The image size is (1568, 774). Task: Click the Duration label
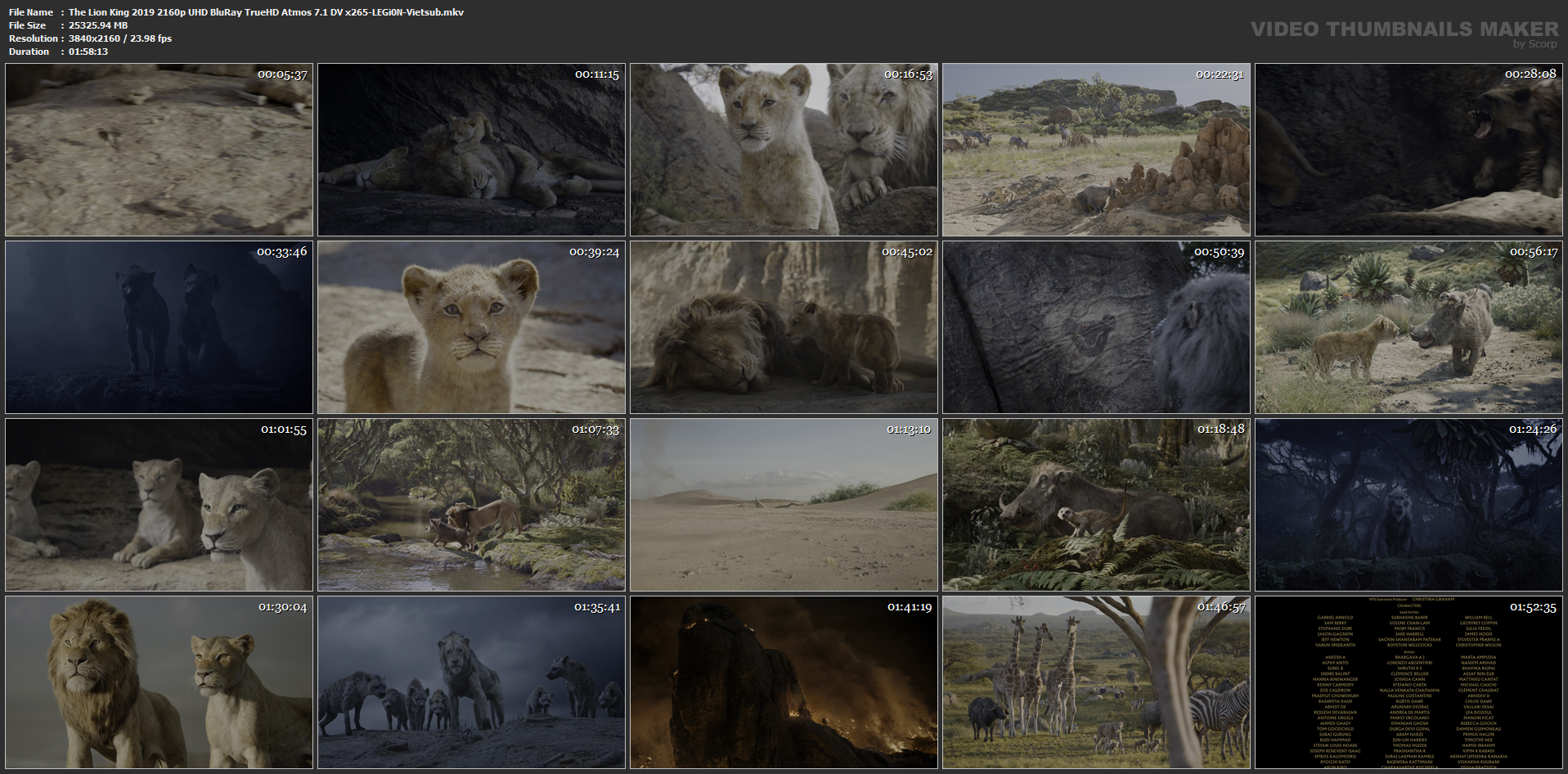(29, 52)
